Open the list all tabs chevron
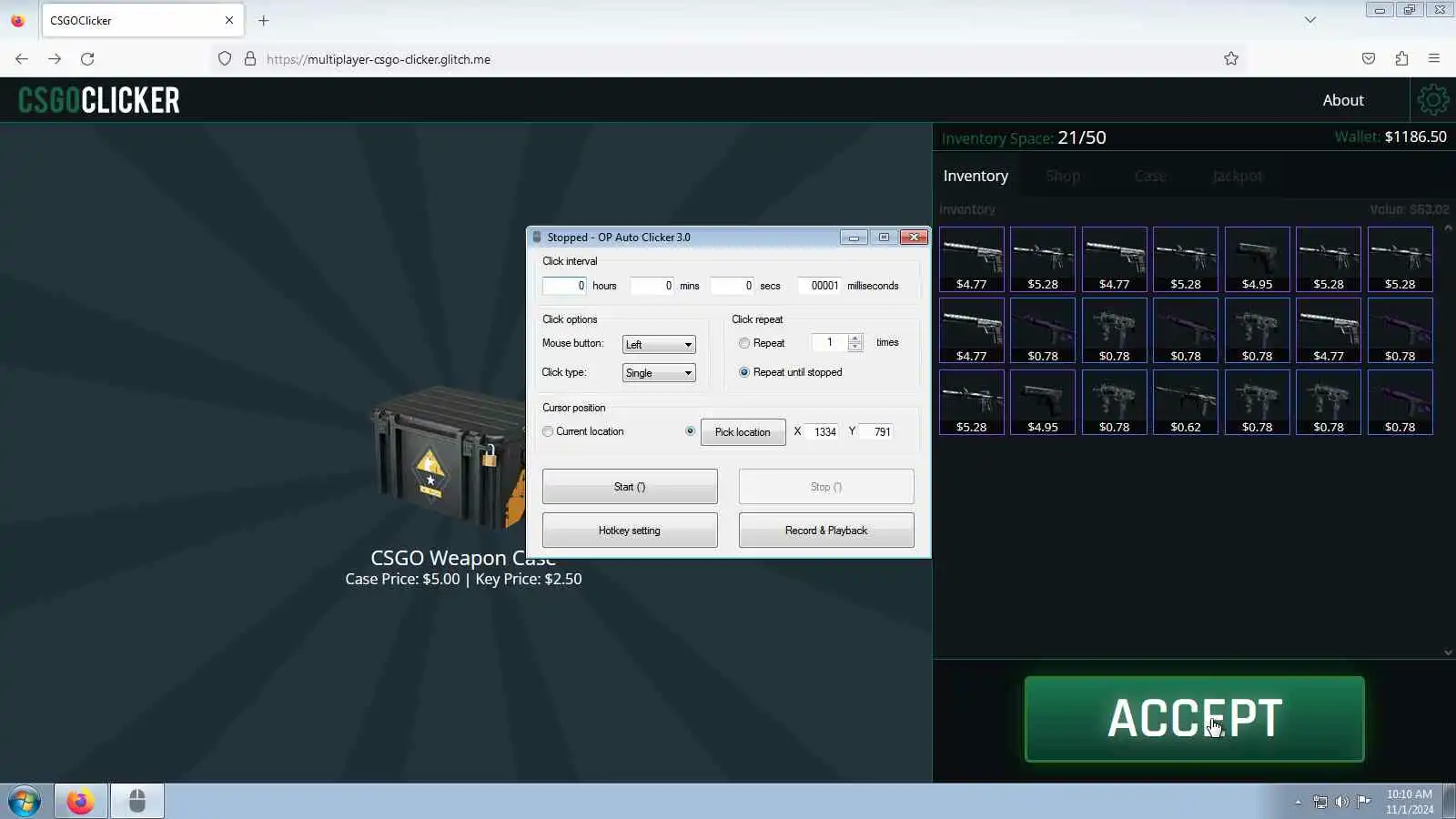1456x819 pixels. 1310,20
